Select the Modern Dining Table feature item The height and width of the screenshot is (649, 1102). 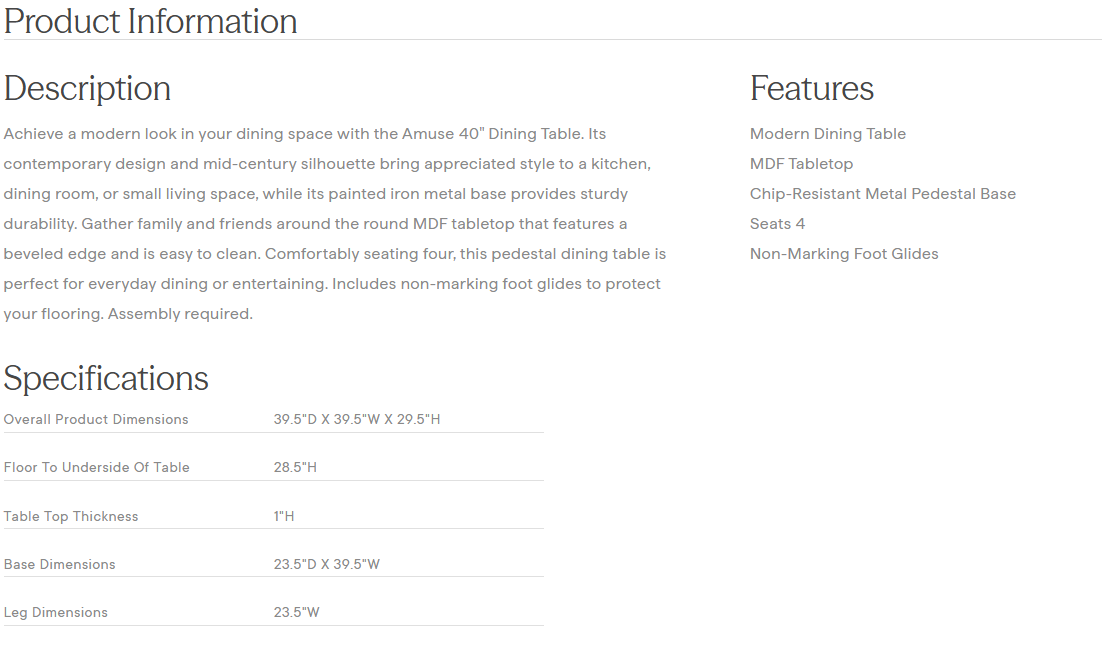(827, 134)
